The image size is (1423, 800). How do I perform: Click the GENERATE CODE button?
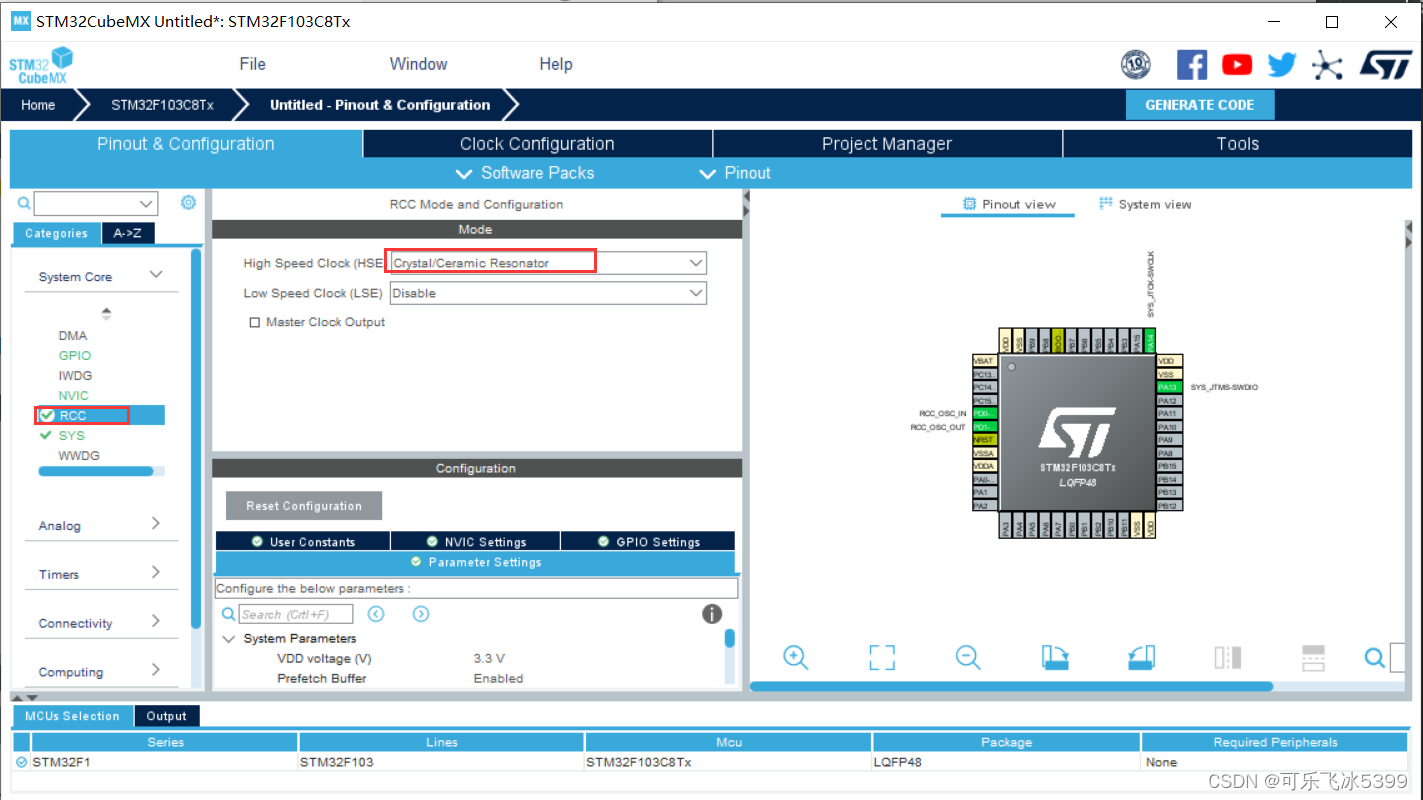1200,105
